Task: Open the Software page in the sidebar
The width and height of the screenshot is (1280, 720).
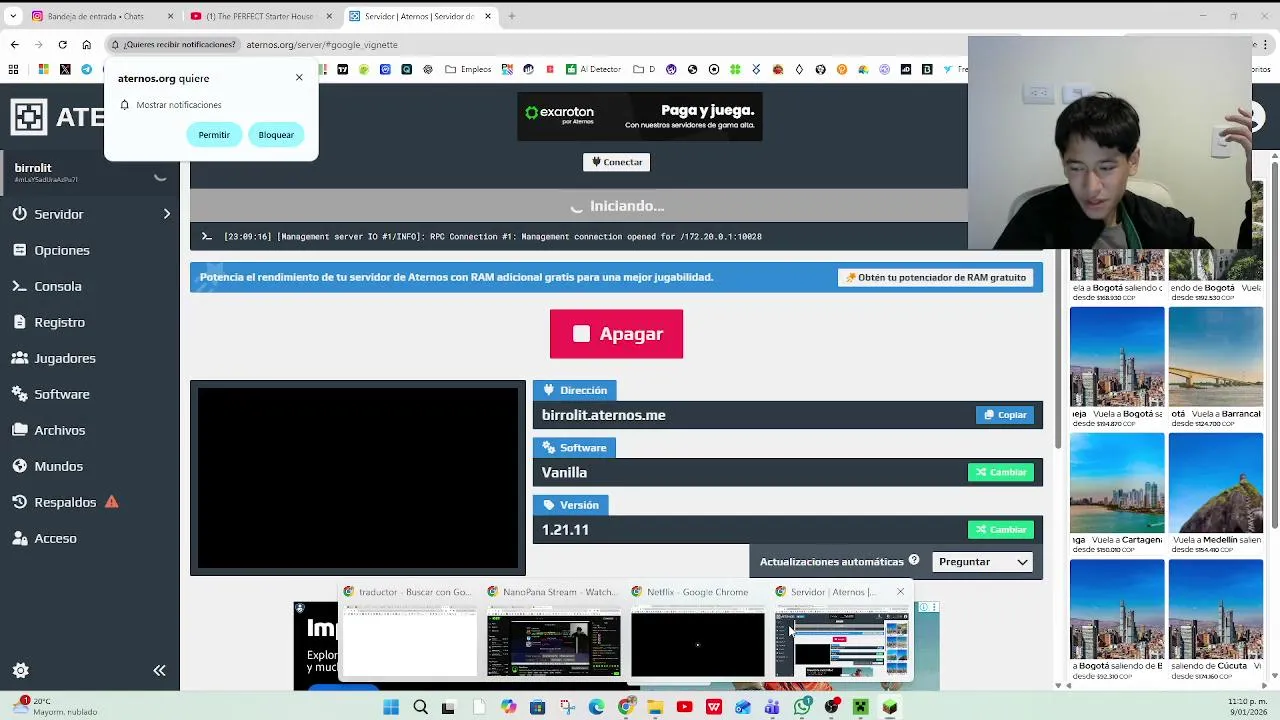Action: [x=61, y=394]
